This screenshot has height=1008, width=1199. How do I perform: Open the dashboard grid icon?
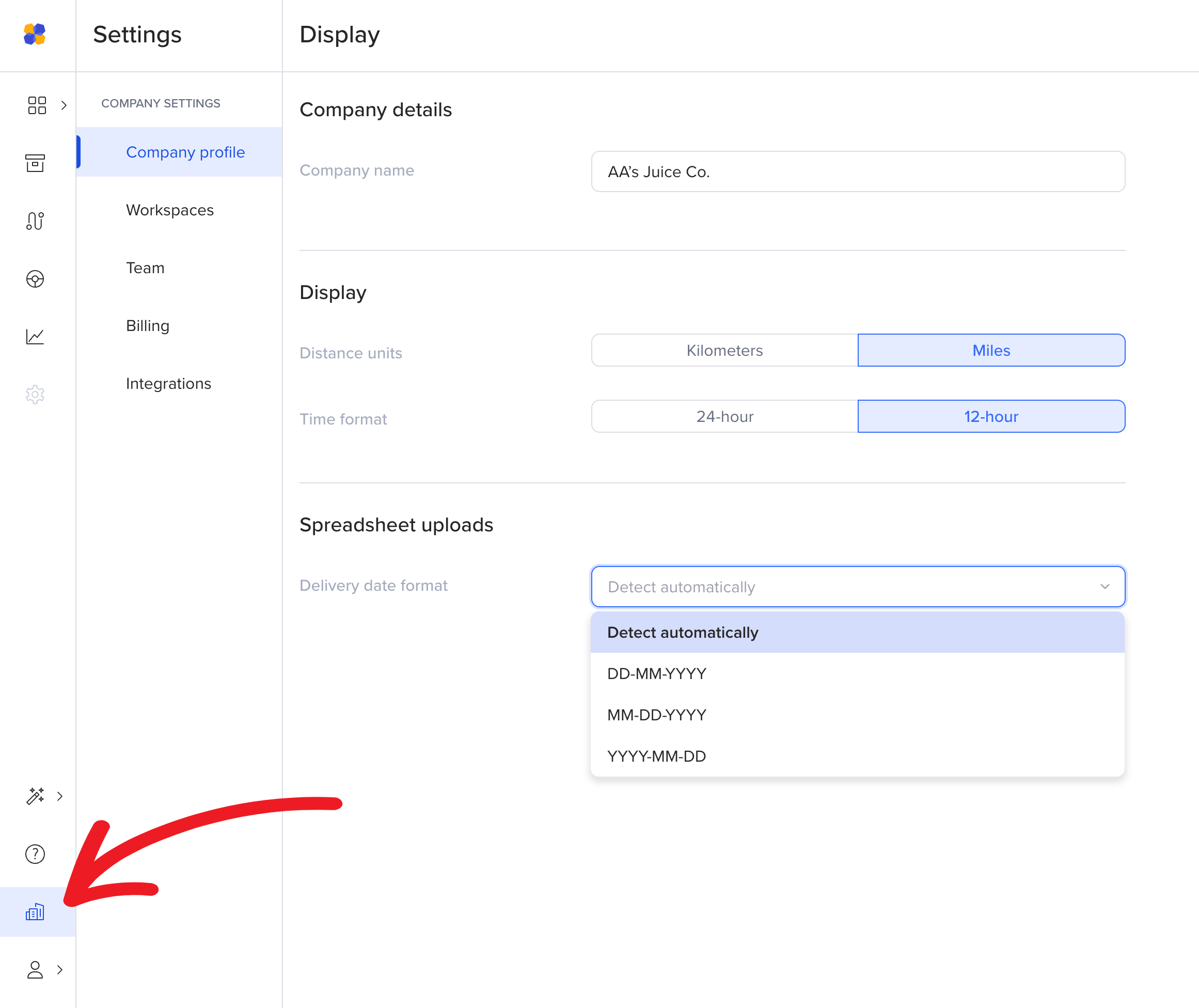[37, 105]
